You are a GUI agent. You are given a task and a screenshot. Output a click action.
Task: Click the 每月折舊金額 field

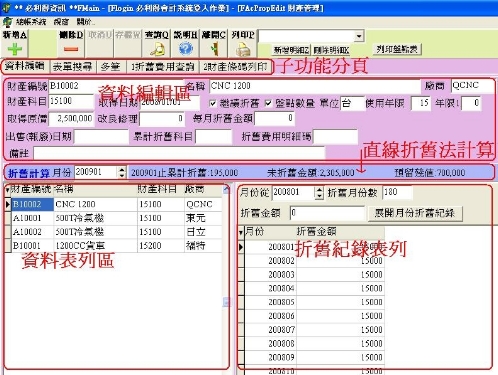coord(275,118)
